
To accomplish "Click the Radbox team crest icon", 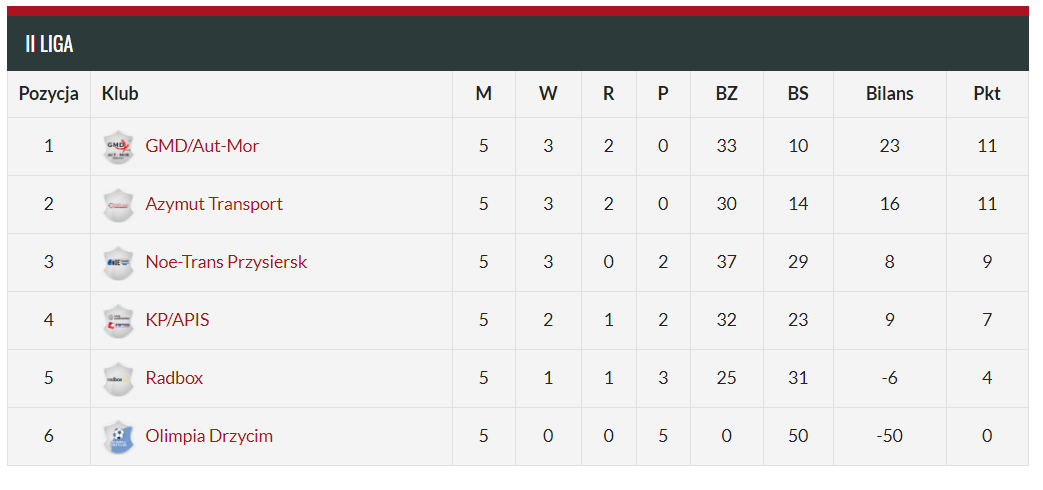I will [x=118, y=379].
